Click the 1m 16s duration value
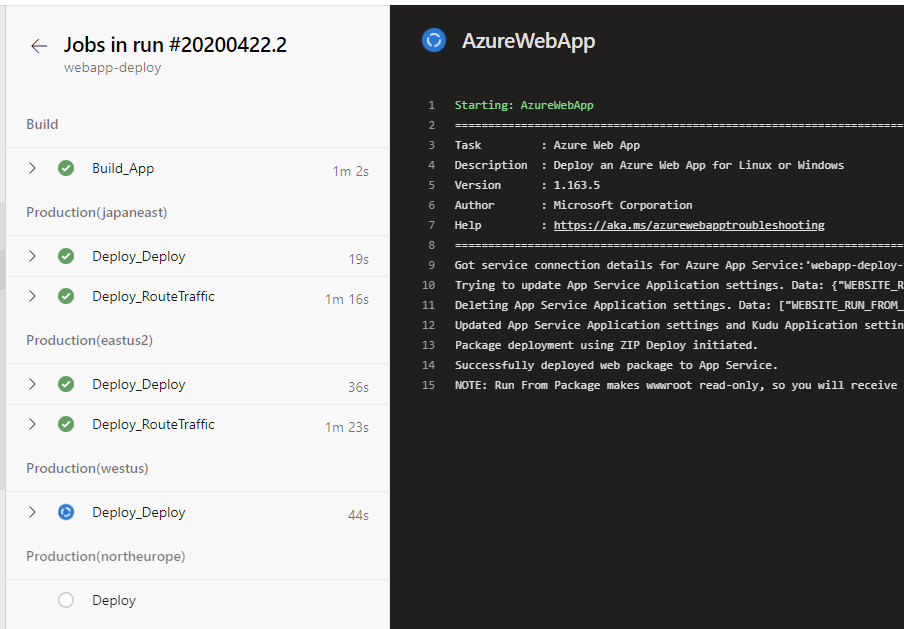The image size is (904, 629). 347,299
